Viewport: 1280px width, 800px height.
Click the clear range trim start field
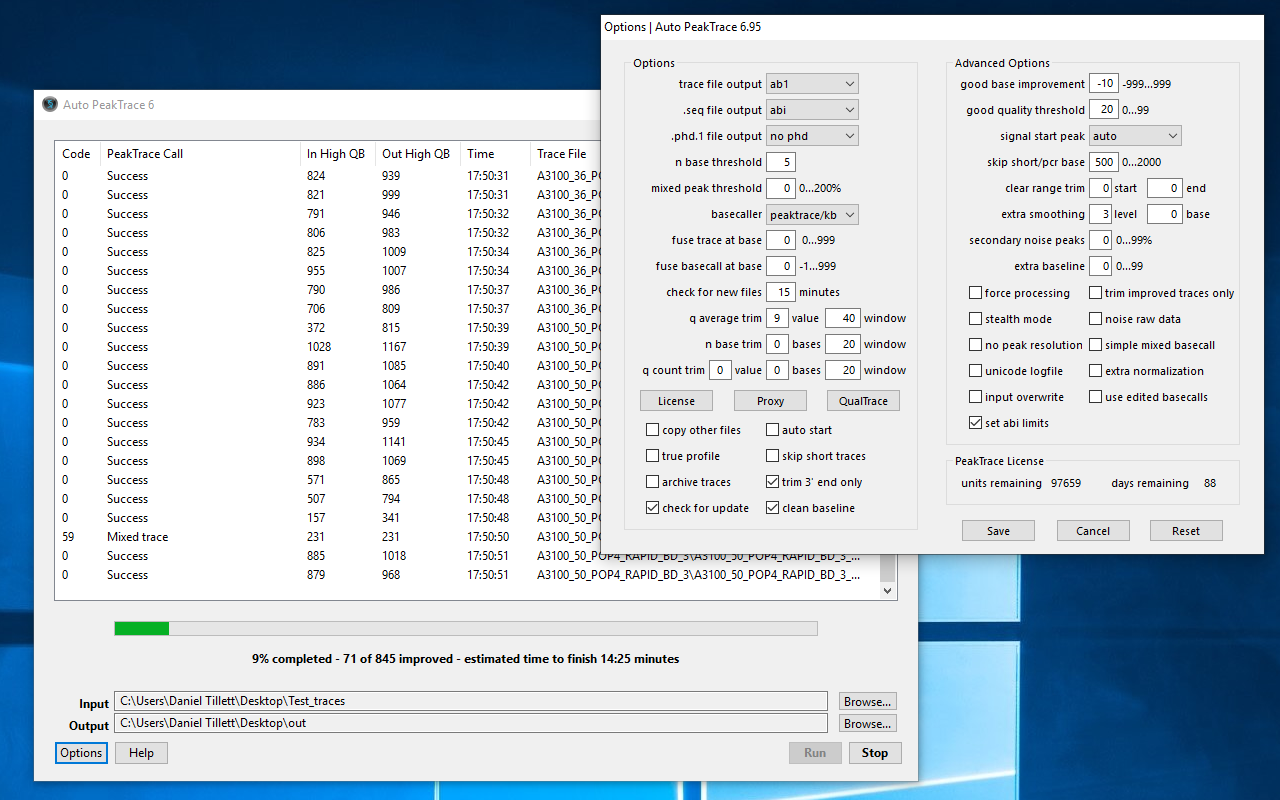1100,188
